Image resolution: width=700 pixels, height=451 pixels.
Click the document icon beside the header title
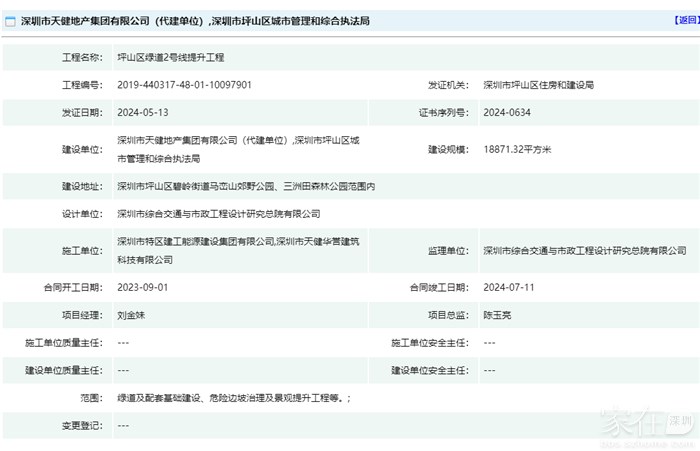pyautogui.click(x=12, y=20)
